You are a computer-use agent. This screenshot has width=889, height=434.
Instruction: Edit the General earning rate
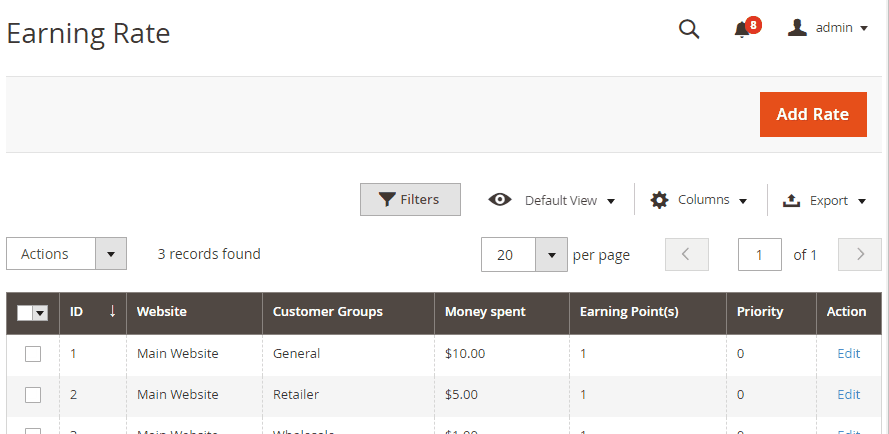849,353
